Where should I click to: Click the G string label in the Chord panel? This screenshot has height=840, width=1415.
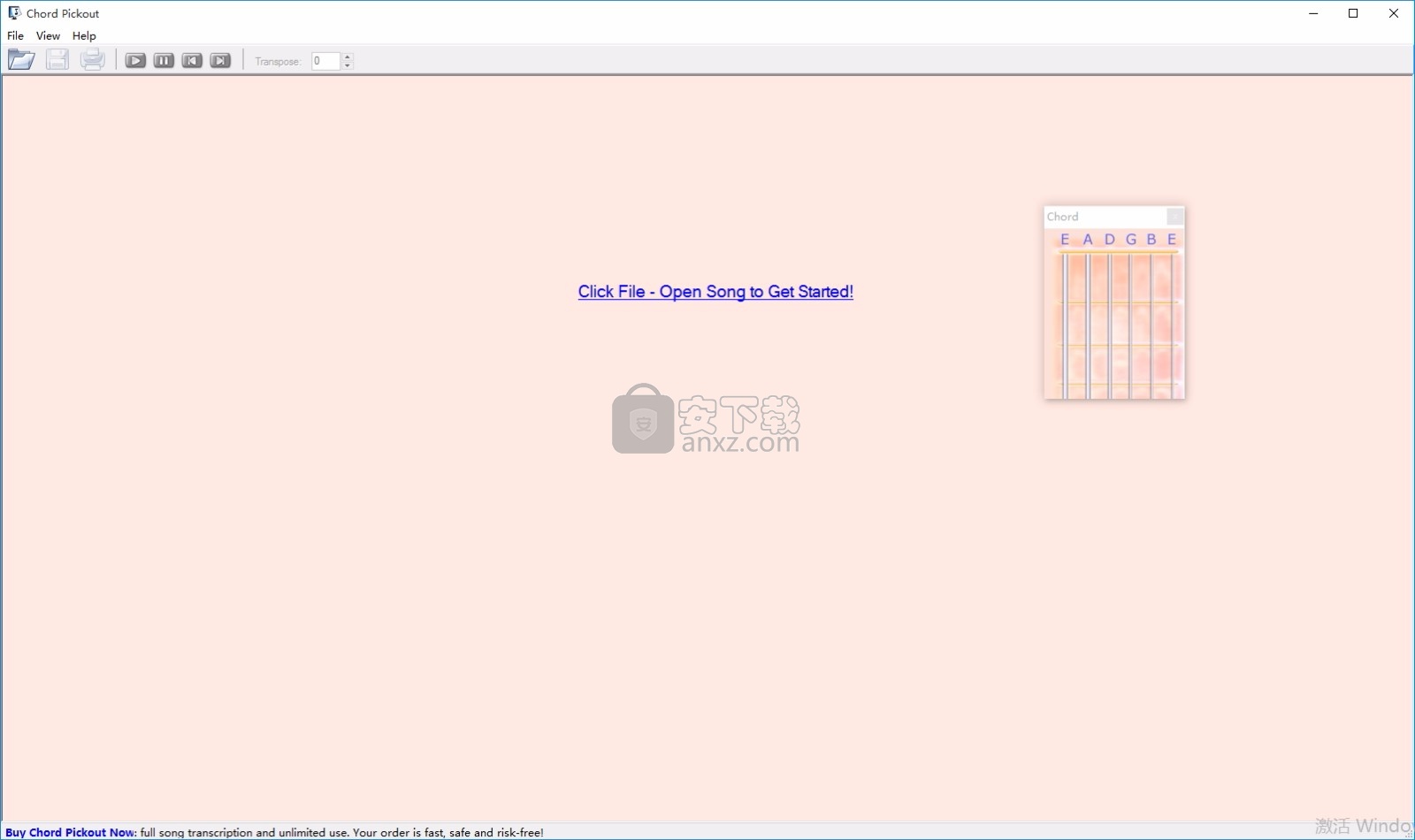pyautogui.click(x=1131, y=240)
